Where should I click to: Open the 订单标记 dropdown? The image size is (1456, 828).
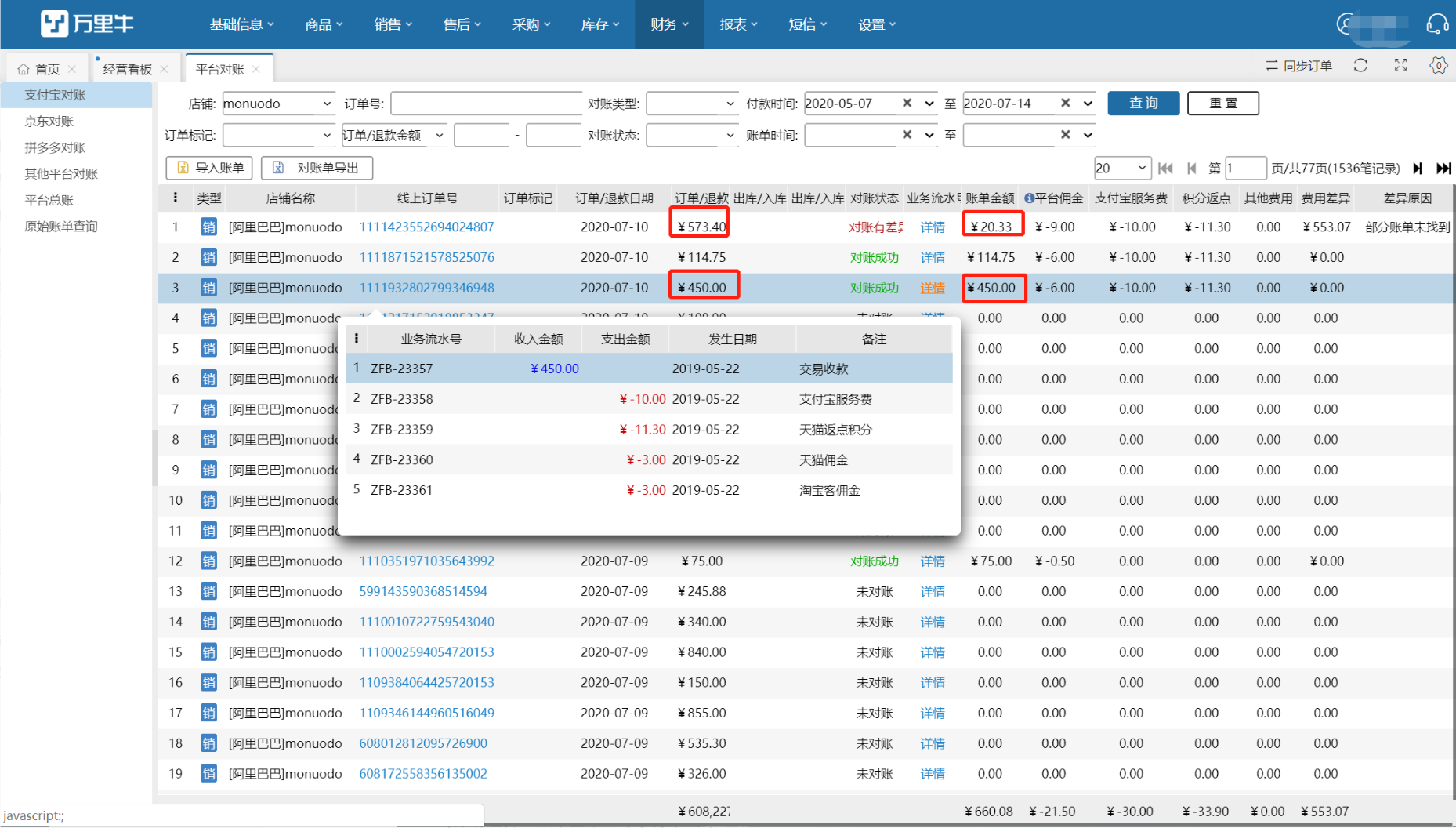(x=279, y=136)
